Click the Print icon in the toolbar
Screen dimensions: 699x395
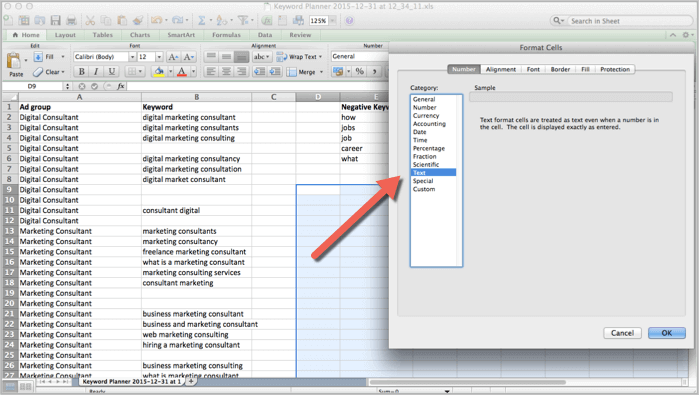[71, 20]
